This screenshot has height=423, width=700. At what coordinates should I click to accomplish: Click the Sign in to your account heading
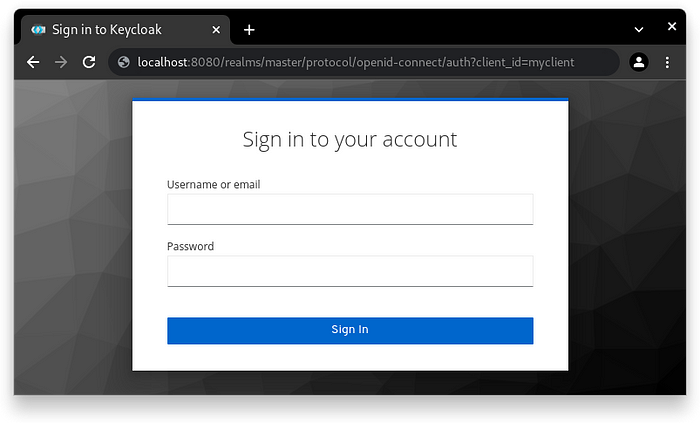[x=350, y=139]
